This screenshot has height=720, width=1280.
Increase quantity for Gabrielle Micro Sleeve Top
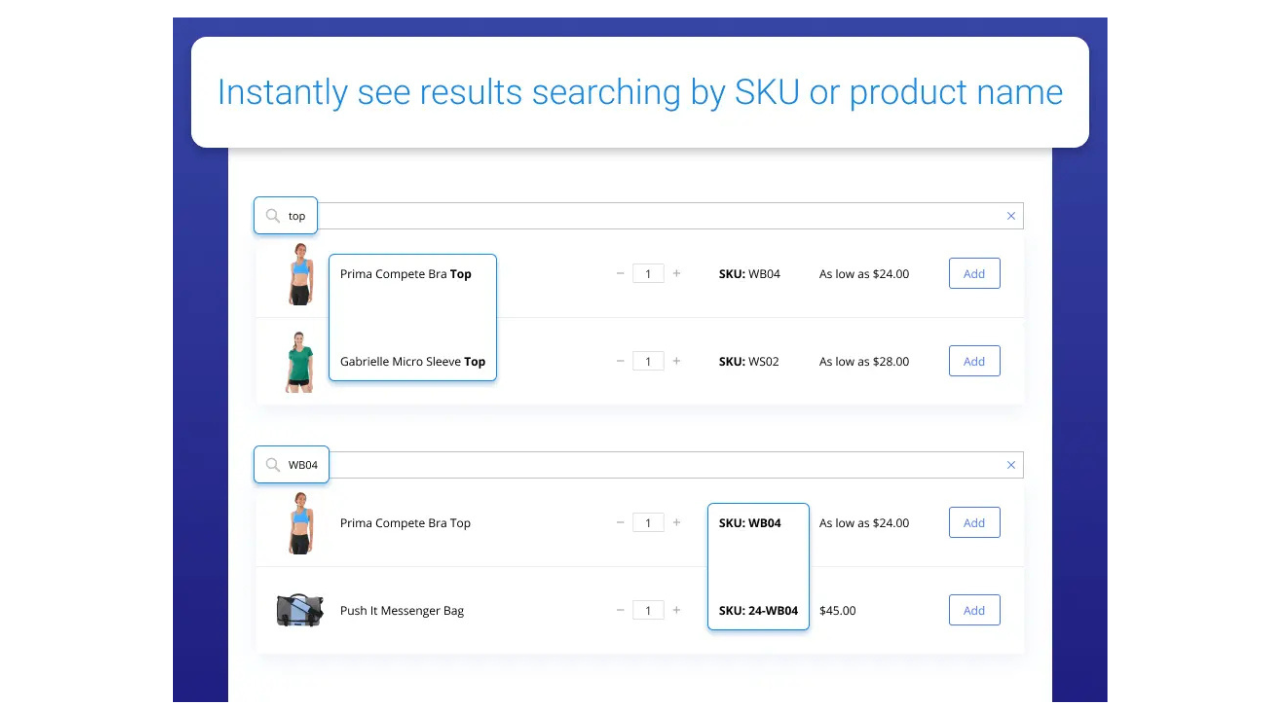click(x=677, y=361)
